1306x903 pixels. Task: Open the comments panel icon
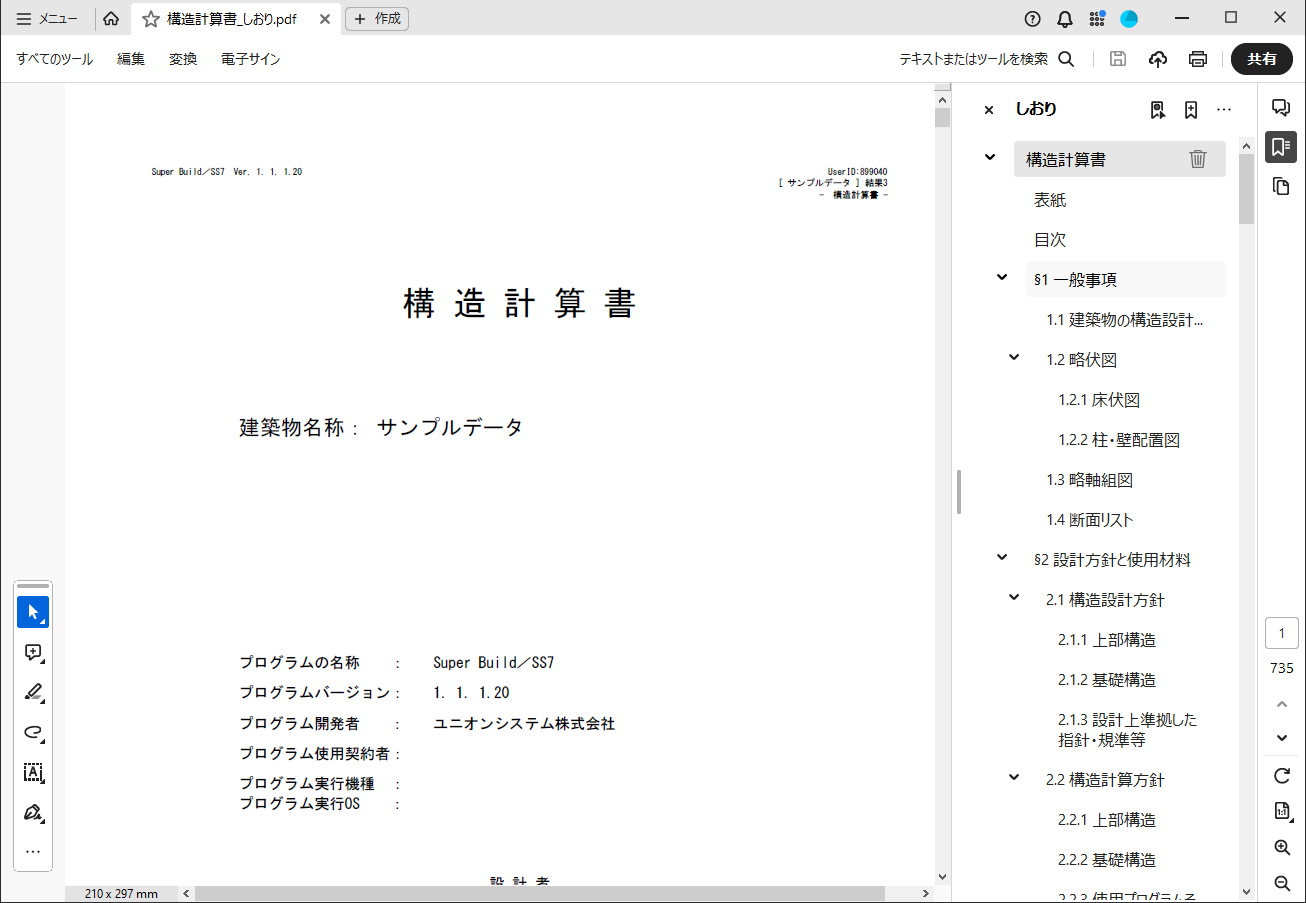pos(1281,107)
